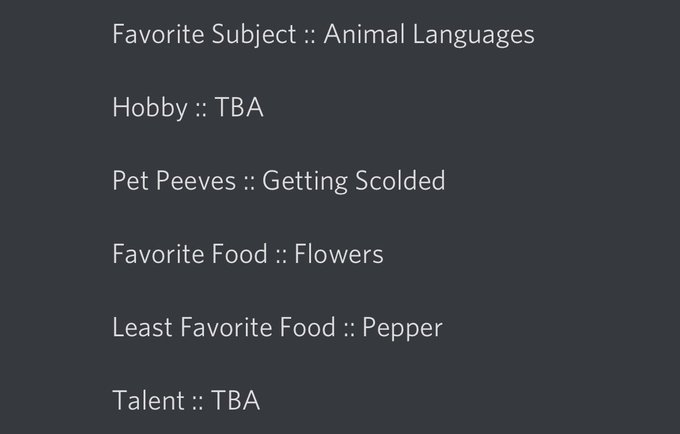Select the "Getting Scolded" value text
680x434 pixels.
(x=353, y=181)
